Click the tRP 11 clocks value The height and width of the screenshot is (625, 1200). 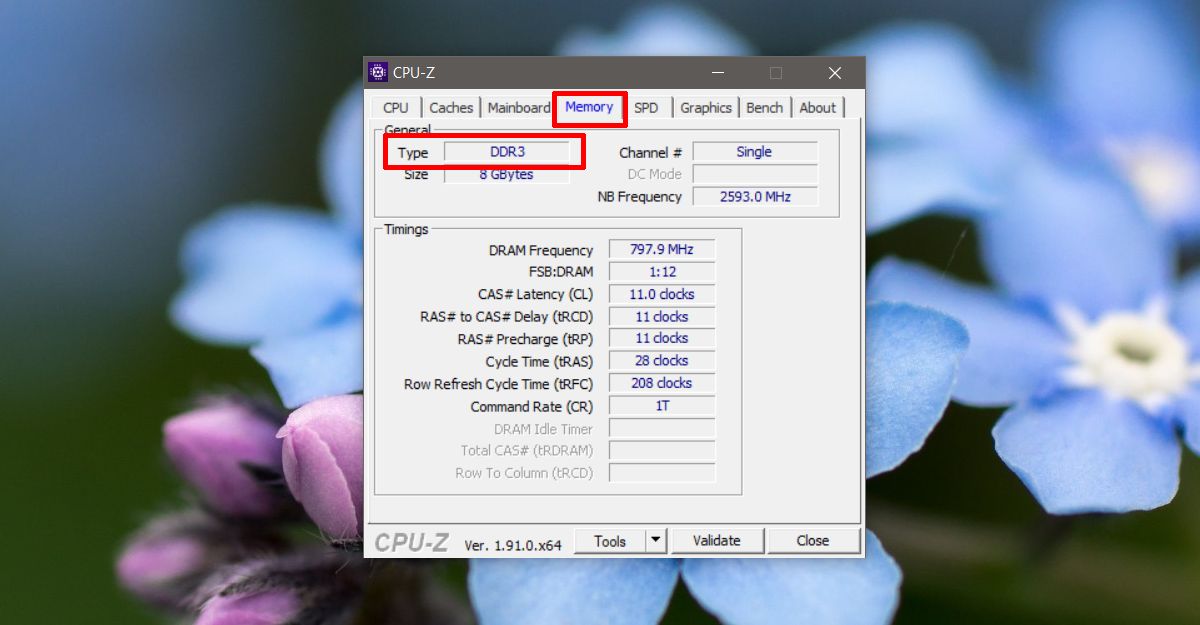click(662, 338)
